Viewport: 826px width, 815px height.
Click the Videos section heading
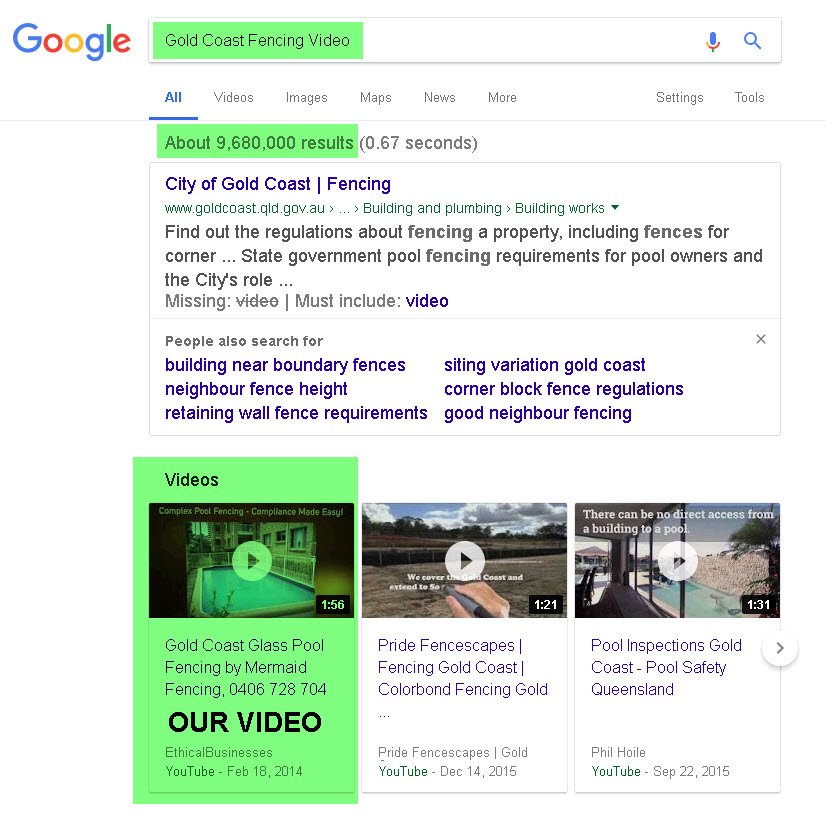point(192,480)
